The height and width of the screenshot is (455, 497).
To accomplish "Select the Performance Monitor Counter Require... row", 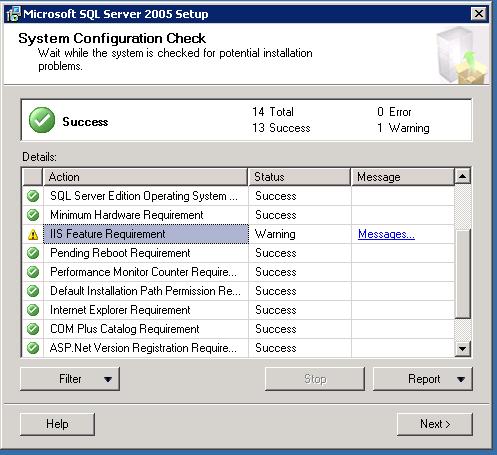I will (238, 272).
